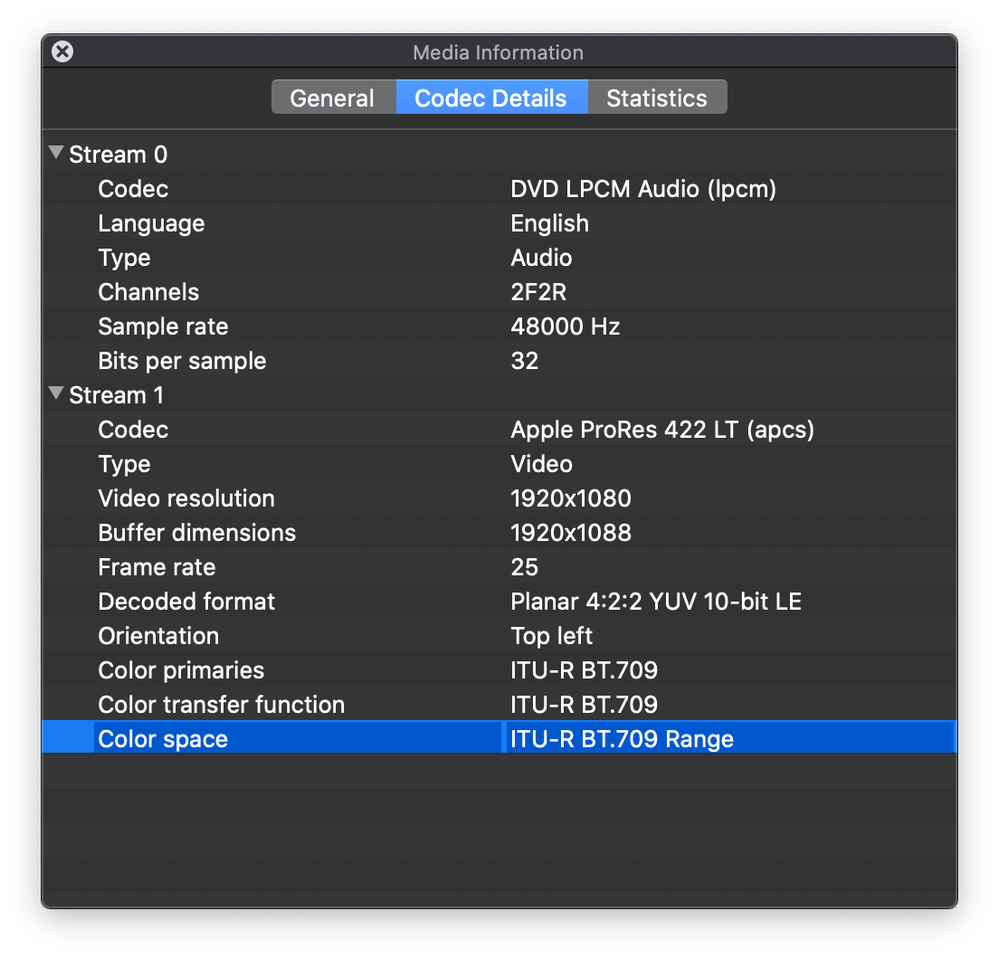
Task: Select the Frame rate row
Action: click(x=157, y=567)
